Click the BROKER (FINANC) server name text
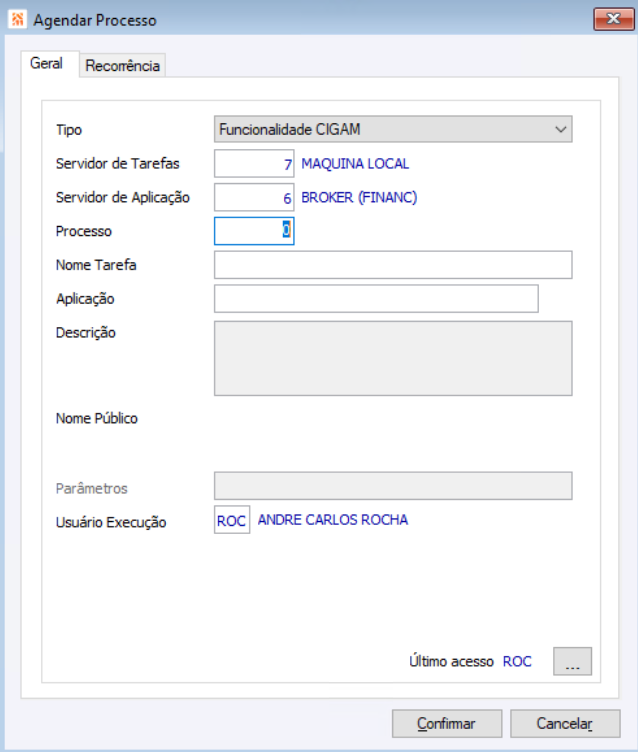Image resolution: width=638 pixels, height=752 pixels. click(x=359, y=198)
